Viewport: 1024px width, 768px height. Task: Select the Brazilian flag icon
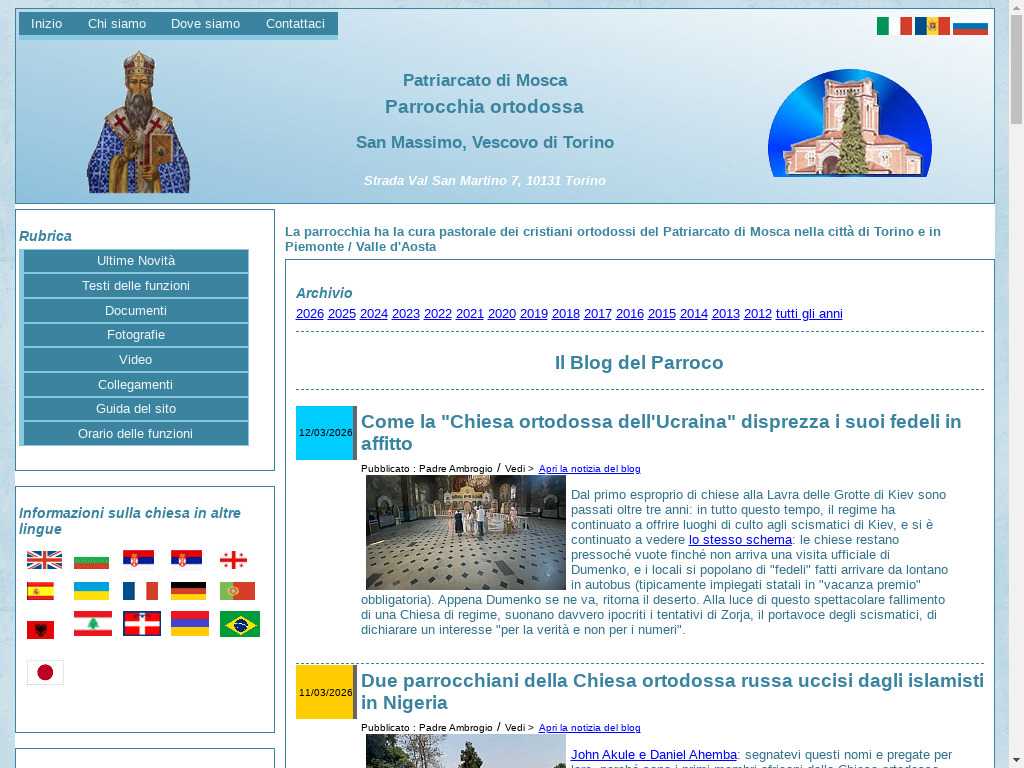coord(240,624)
